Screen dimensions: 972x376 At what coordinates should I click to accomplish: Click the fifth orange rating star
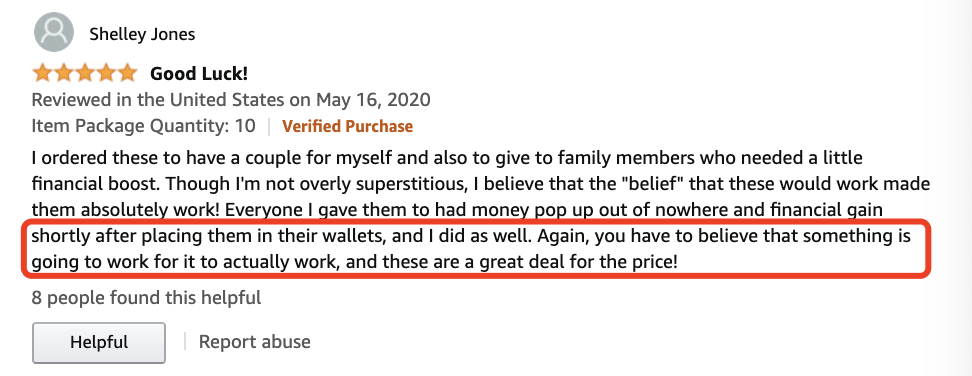tap(126, 74)
